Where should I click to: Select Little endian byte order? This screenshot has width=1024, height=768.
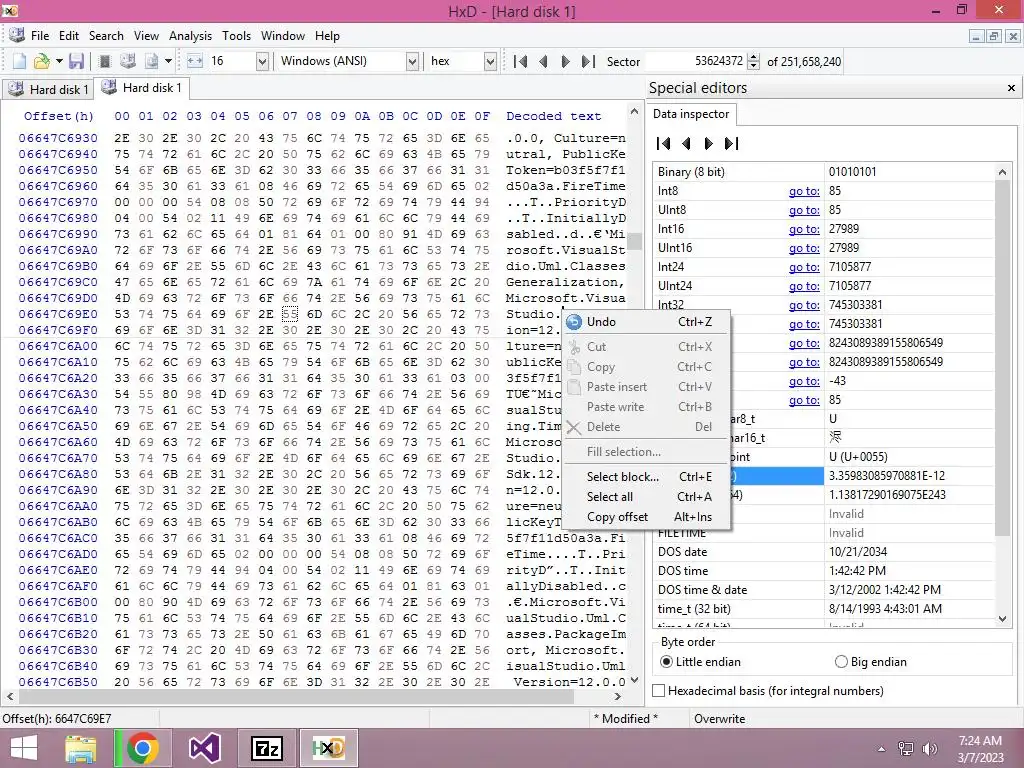pyautogui.click(x=700, y=662)
